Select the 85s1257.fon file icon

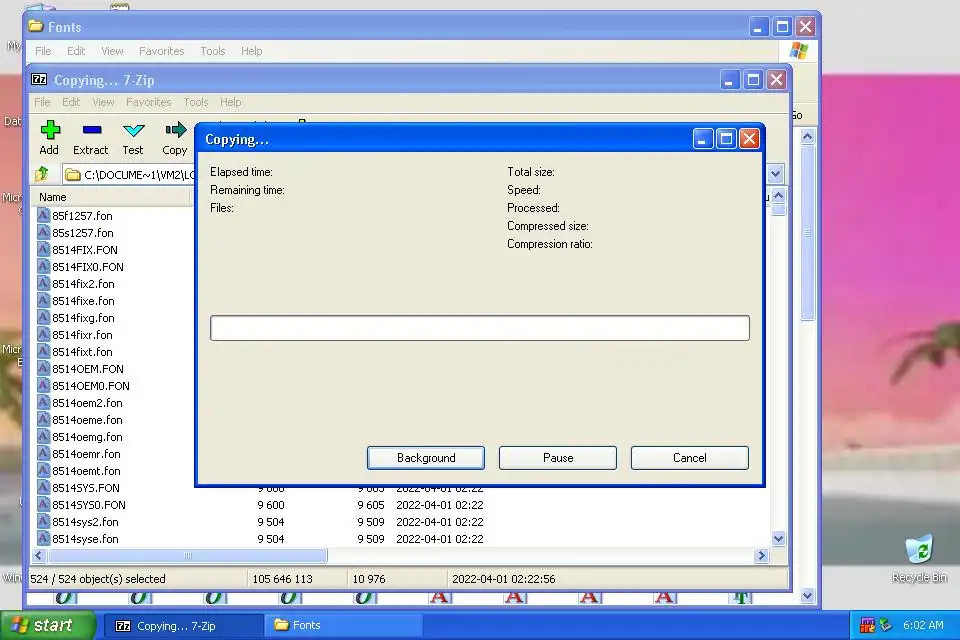(43, 232)
